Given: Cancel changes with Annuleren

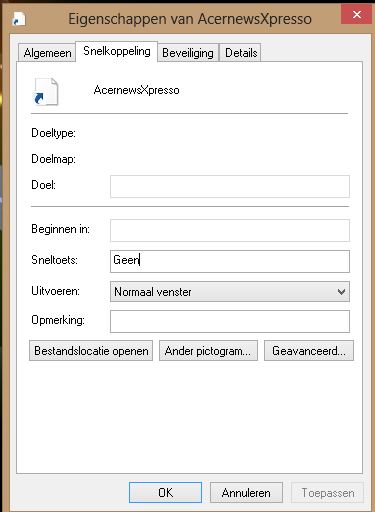Looking at the screenshot, I should (246, 492).
